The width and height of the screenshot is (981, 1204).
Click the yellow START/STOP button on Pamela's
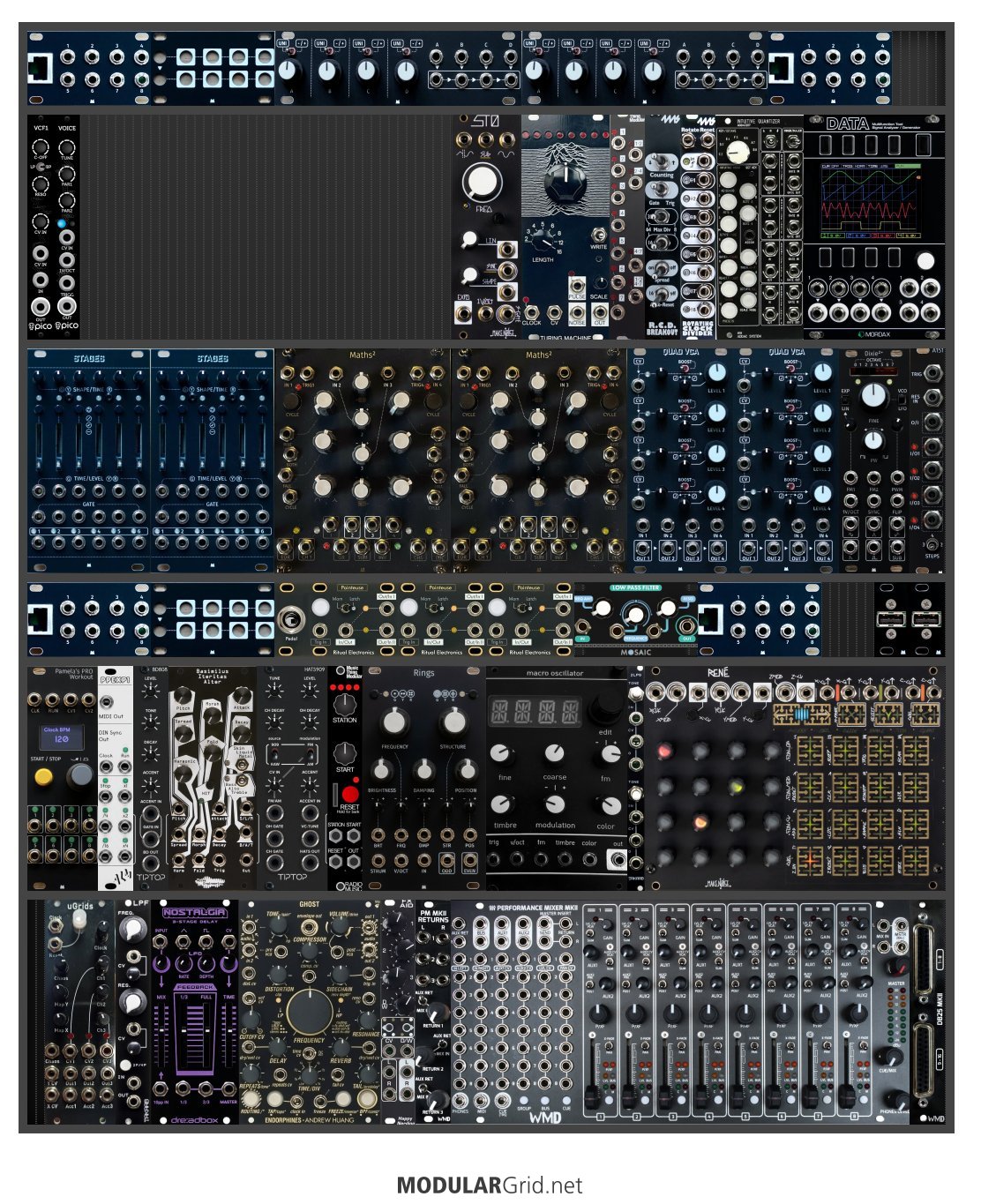(x=43, y=776)
